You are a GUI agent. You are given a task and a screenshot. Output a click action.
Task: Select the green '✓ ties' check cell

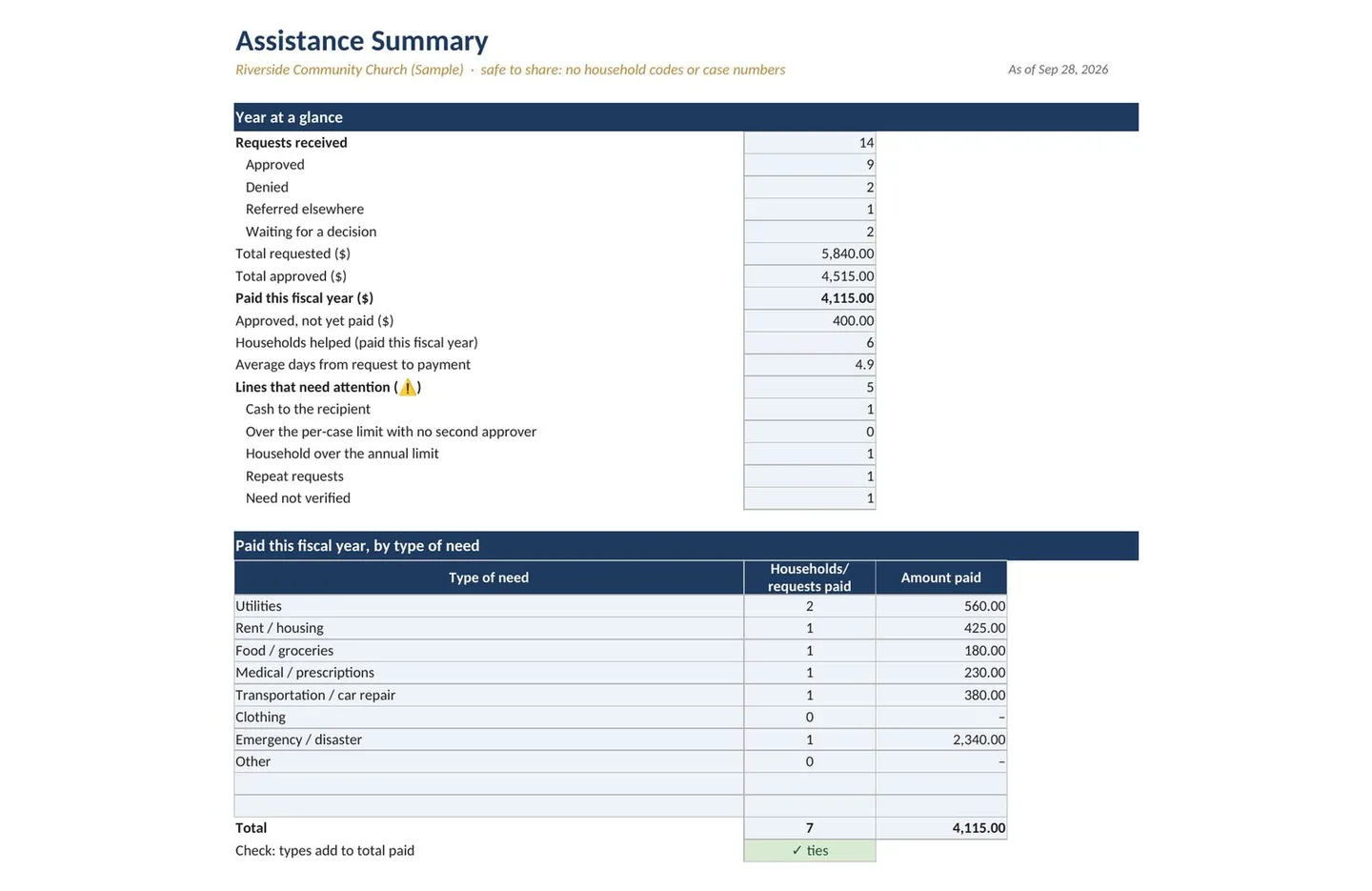(x=810, y=851)
